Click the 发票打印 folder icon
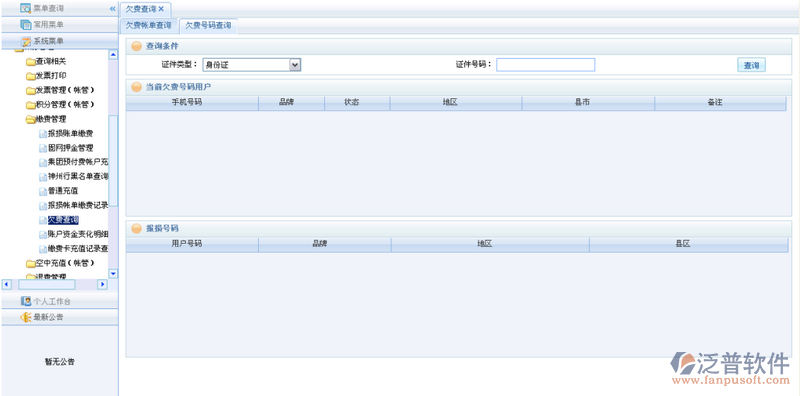 (x=31, y=76)
